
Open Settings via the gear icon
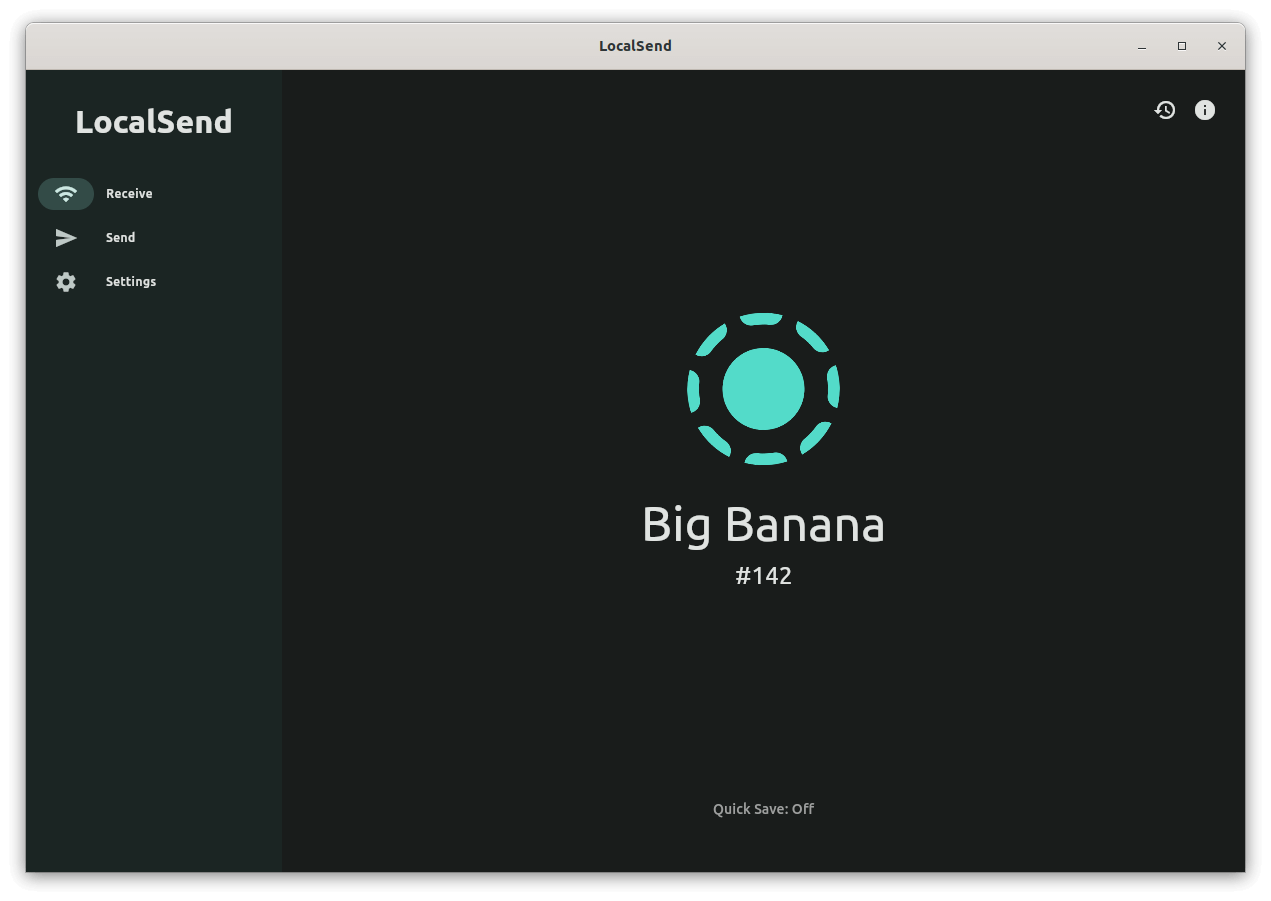65,281
